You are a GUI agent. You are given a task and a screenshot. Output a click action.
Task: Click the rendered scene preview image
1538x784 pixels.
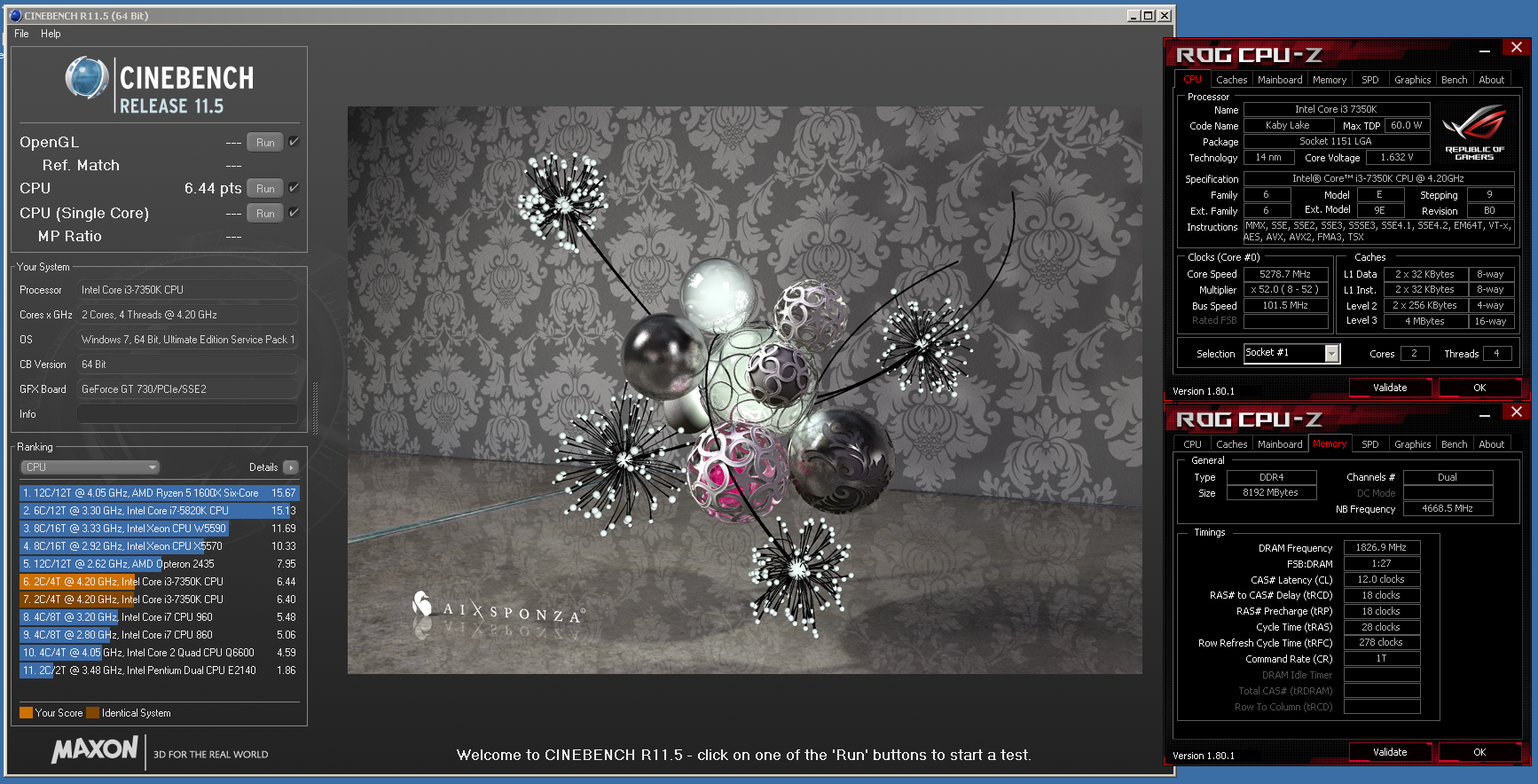[744, 390]
